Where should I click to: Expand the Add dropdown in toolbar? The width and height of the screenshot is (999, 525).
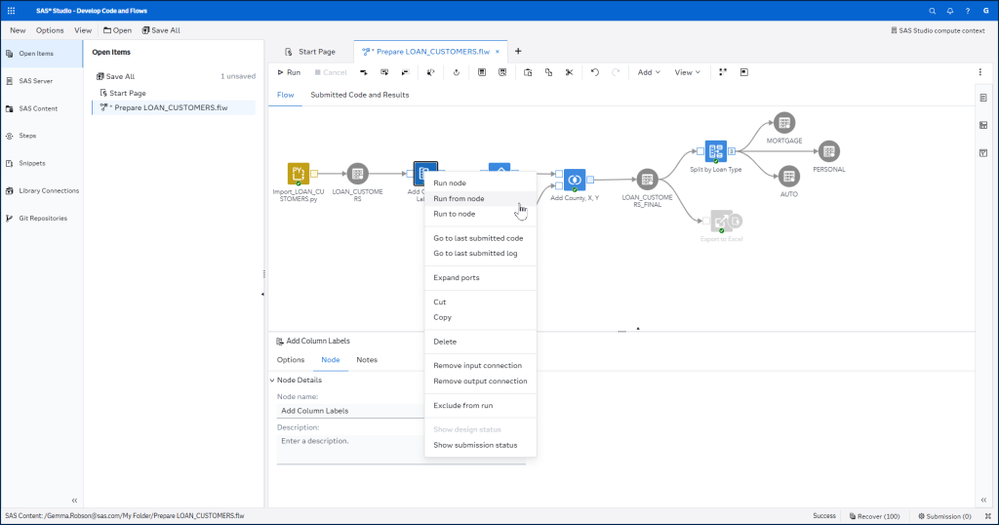coord(649,73)
